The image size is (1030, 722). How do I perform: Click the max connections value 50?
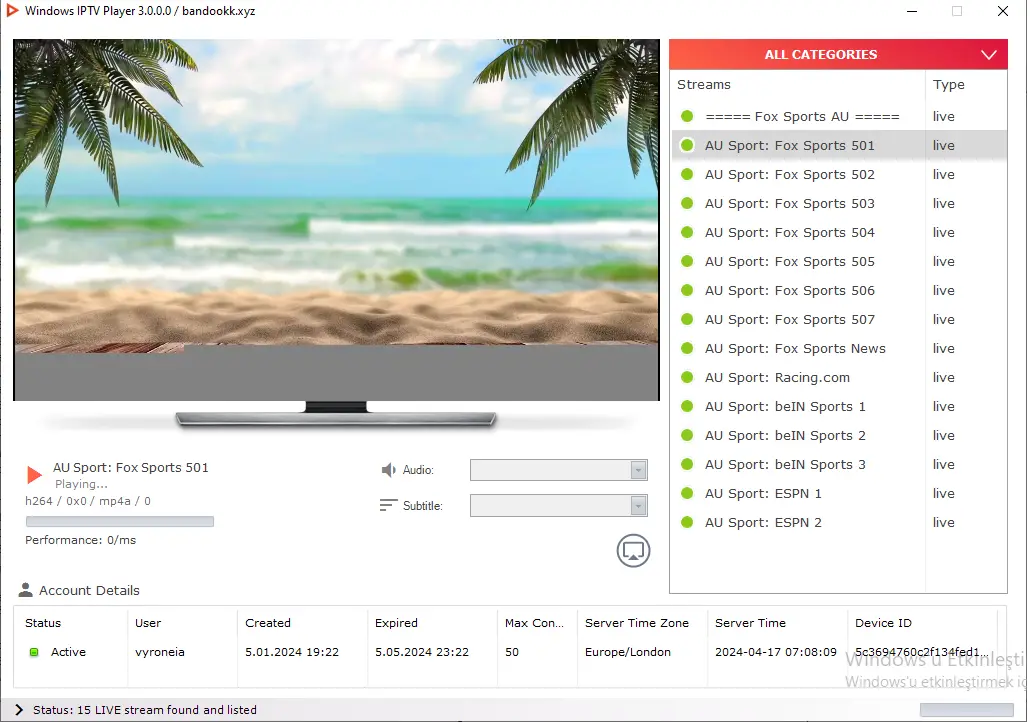[x=512, y=652]
